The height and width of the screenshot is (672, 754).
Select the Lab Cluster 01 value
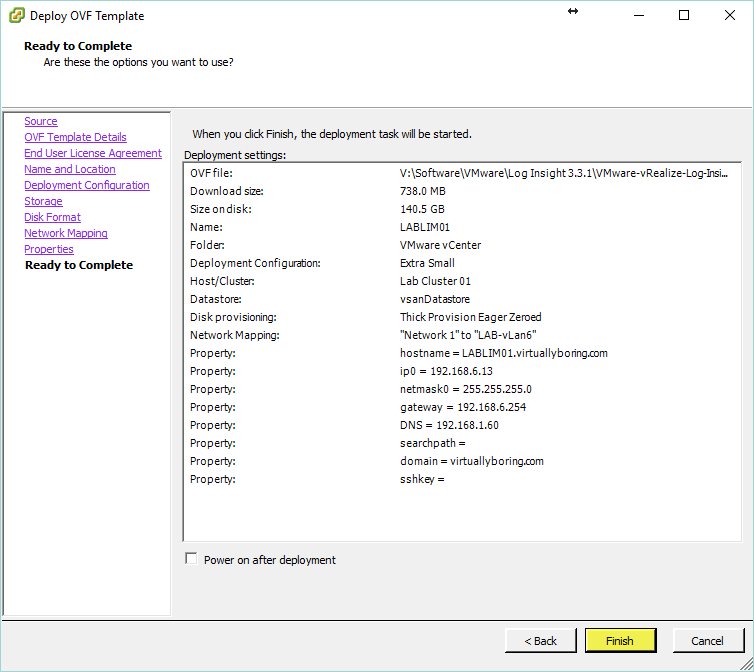pos(435,281)
